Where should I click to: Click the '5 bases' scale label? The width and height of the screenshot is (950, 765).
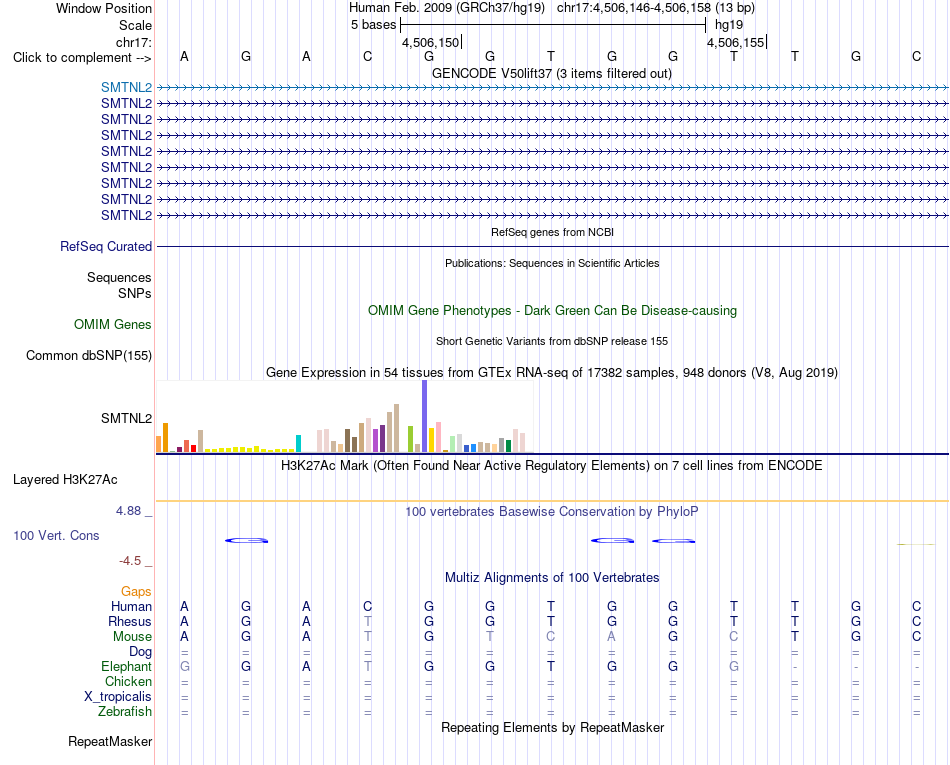point(373,25)
